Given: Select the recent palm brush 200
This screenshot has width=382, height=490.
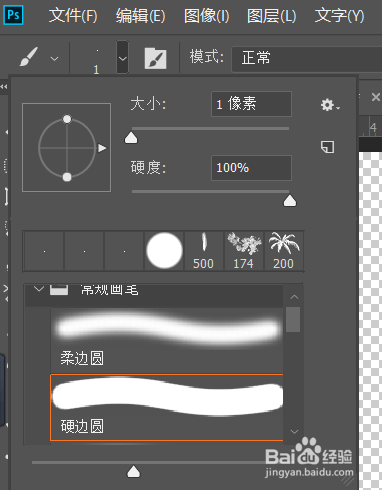Looking at the screenshot, I should pyautogui.click(x=284, y=251).
